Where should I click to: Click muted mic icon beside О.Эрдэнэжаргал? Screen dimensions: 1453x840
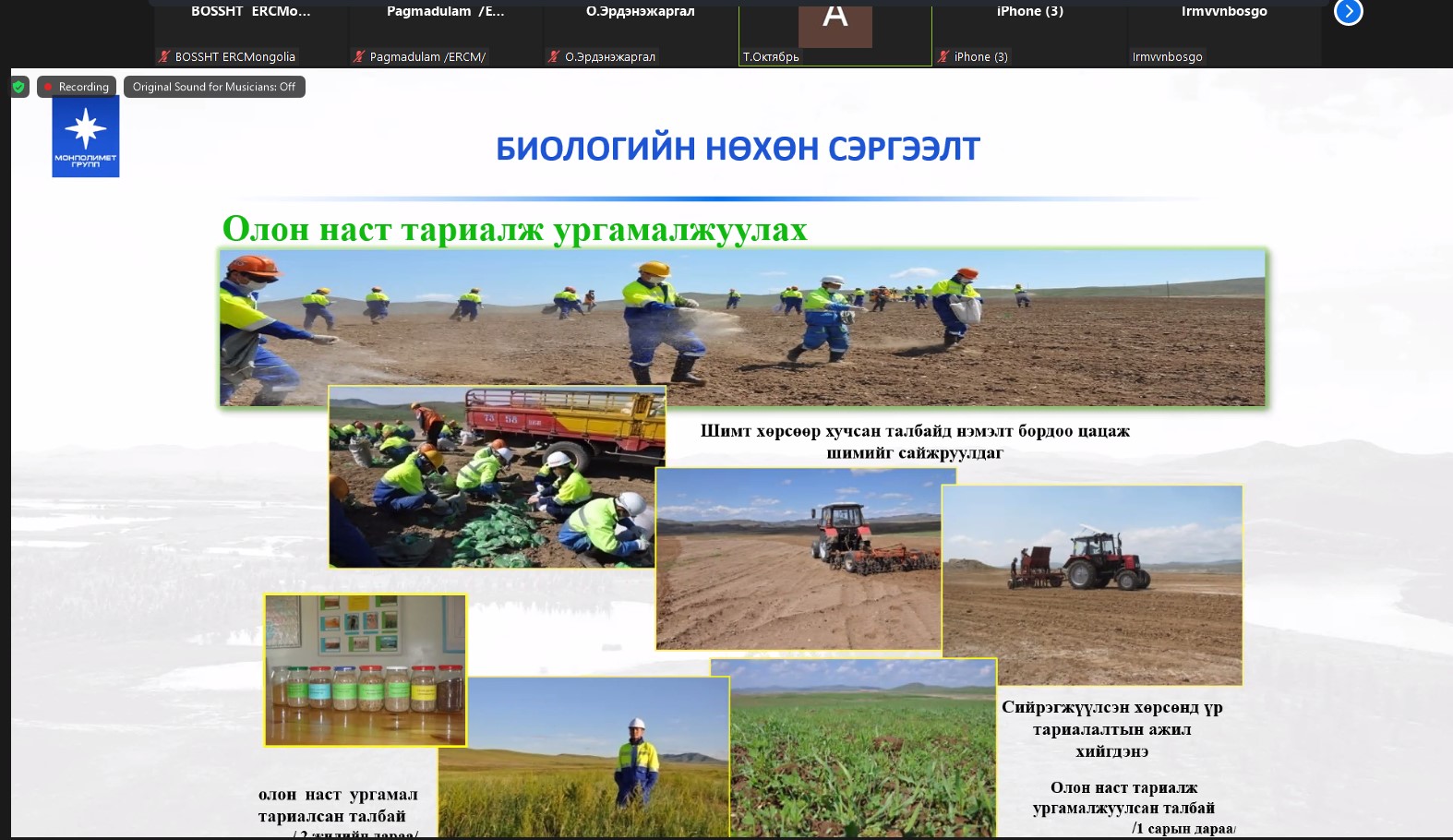(554, 56)
